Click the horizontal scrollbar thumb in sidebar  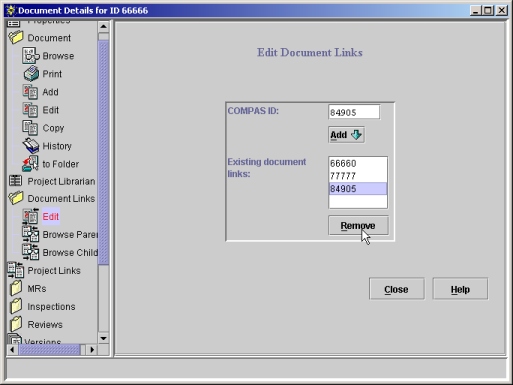50,350
